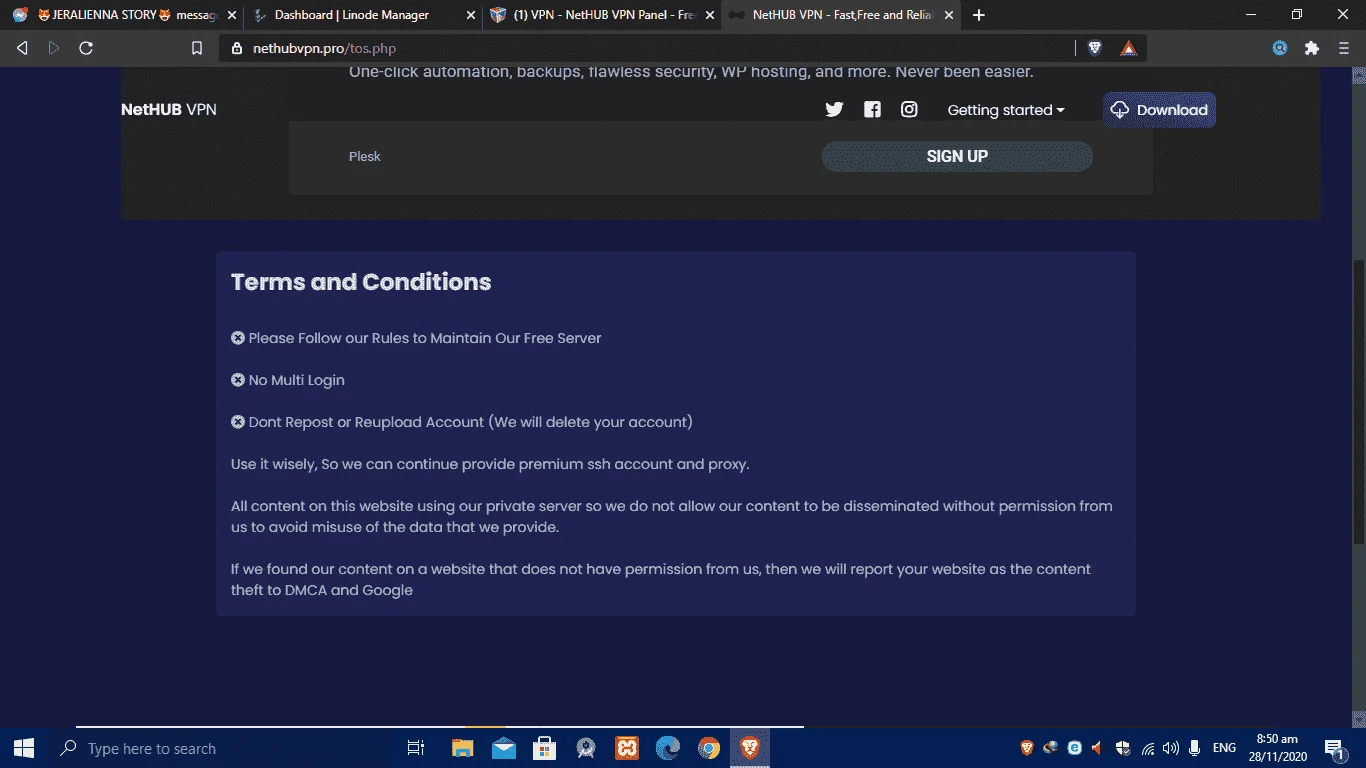Click the Plesk label in the ad

(x=365, y=156)
